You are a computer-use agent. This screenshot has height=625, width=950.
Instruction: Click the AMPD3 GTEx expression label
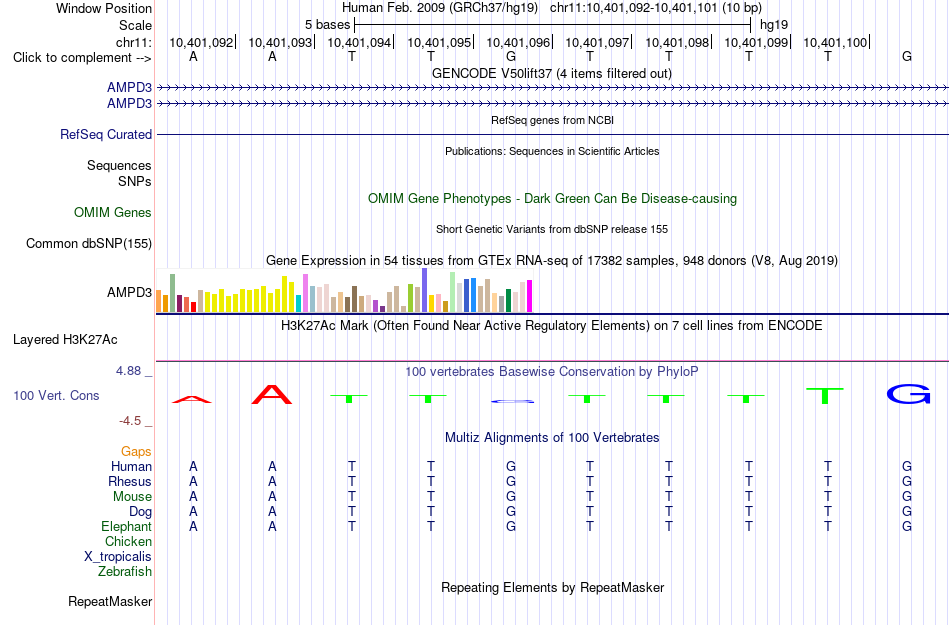(x=129, y=293)
